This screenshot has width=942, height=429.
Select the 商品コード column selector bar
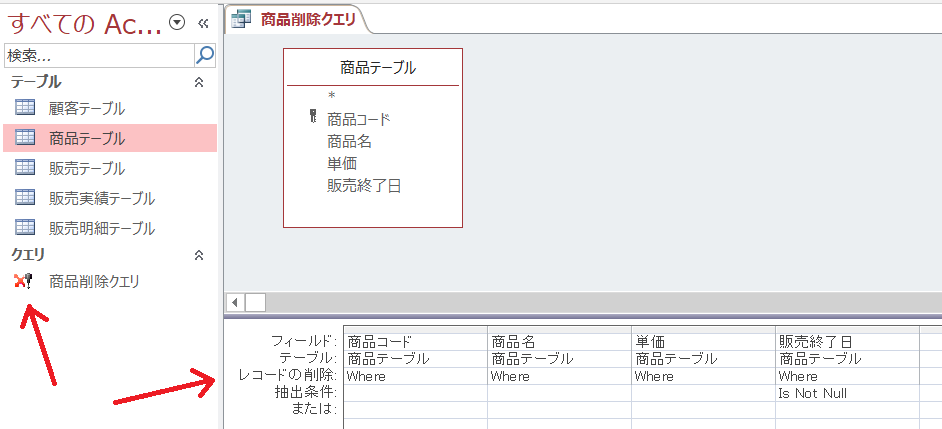click(x=415, y=330)
